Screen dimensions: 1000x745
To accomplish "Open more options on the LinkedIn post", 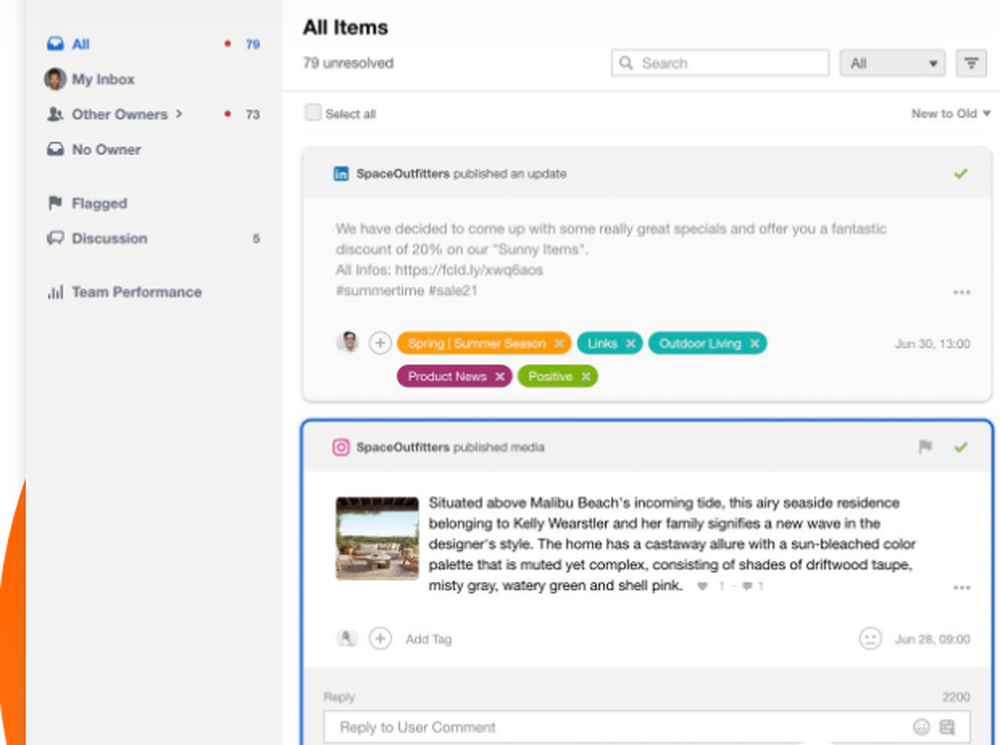I will coord(961,292).
